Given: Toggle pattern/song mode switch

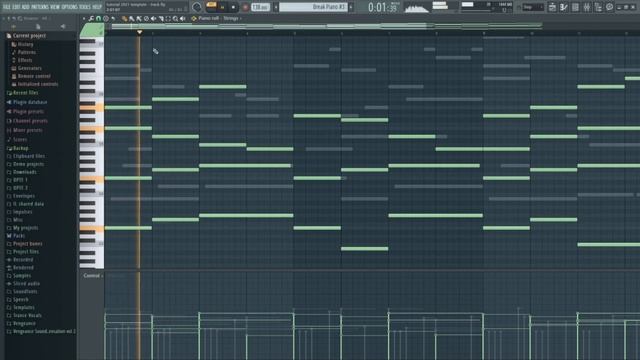Looking at the screenshot, I should tap(211, 5).
